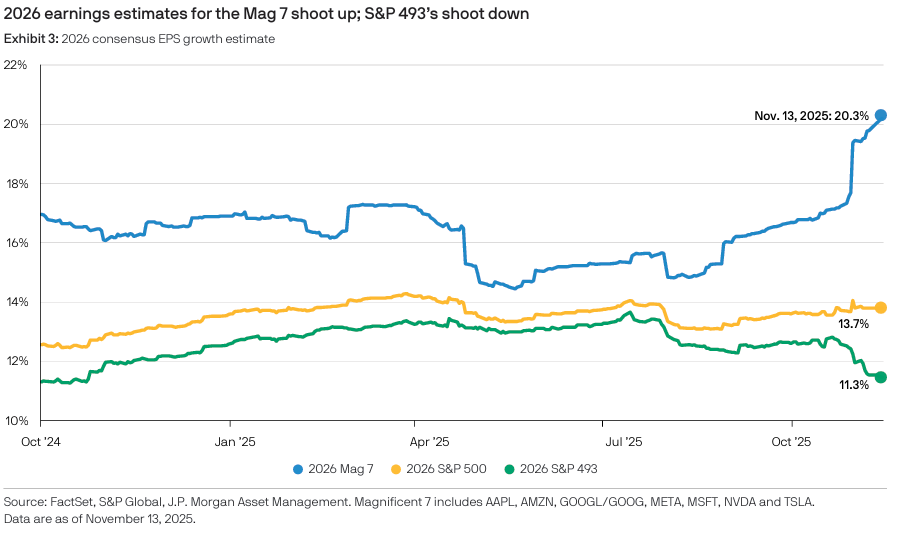Click the green S&P 493 legend dot
The height and width of the screenshot is (534, 898).
pyautogui.click(x=509, y=468)
